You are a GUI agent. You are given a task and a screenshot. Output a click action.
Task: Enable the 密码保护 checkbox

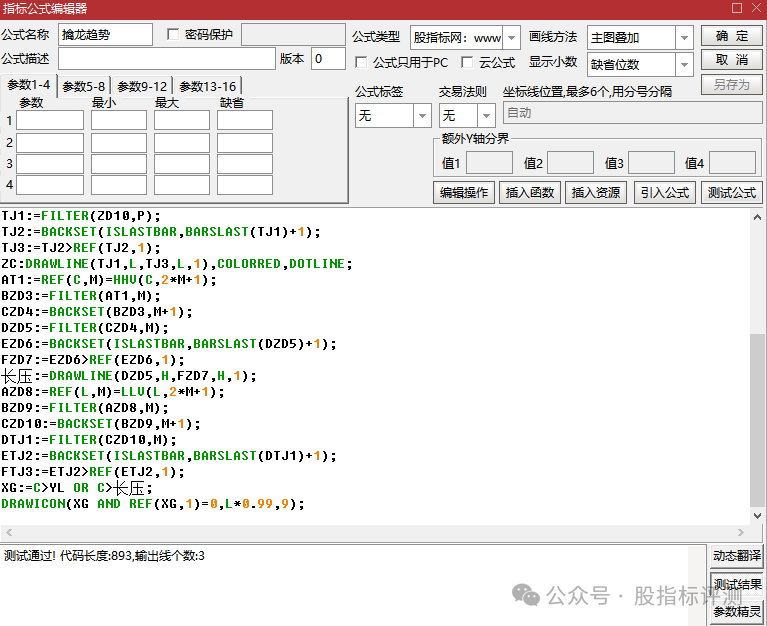174,35
